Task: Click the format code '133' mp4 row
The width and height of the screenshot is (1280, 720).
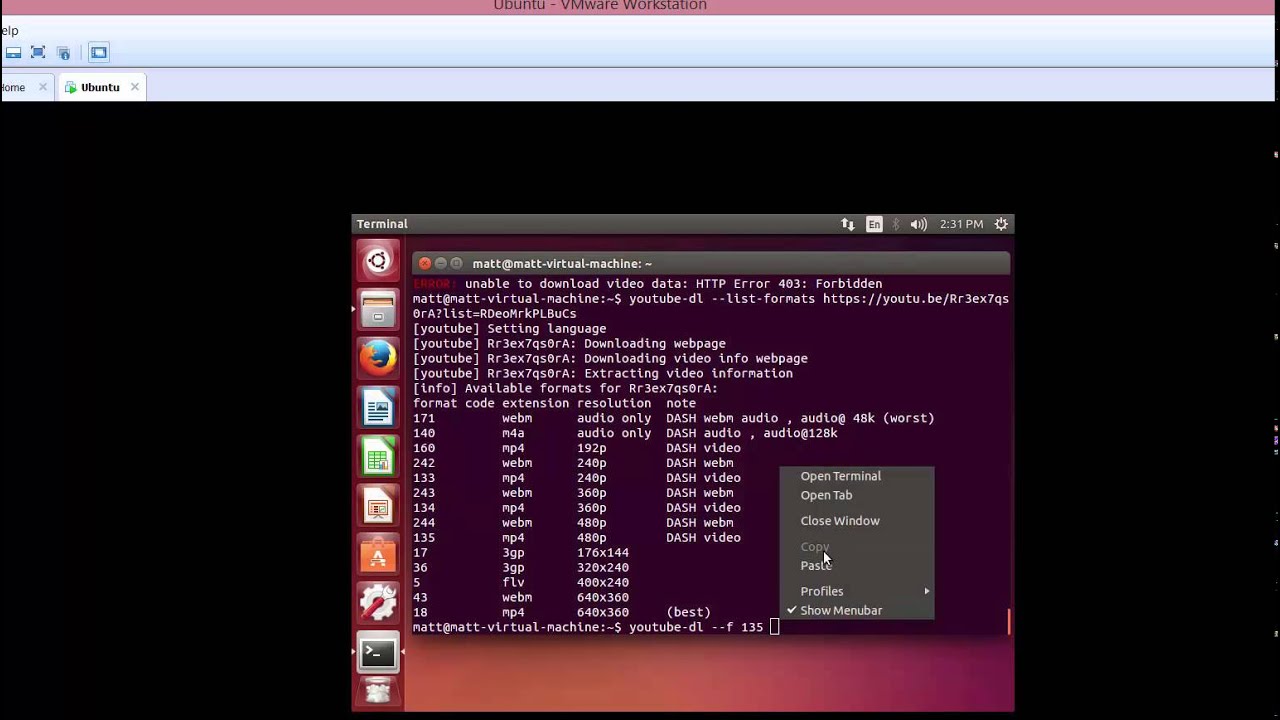Action: click(x=577, y=478)
